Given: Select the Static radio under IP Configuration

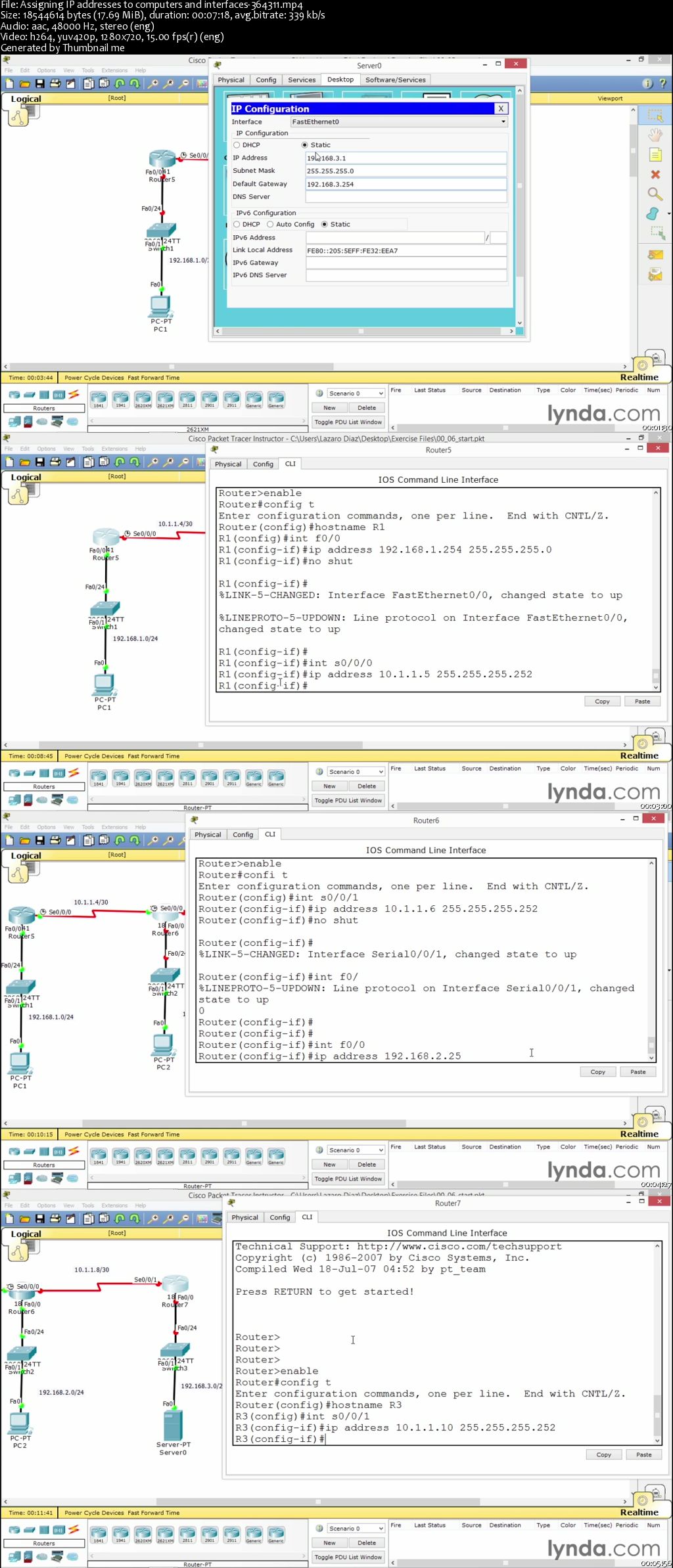Looking at the screenshot, I should tap(304, 145).
